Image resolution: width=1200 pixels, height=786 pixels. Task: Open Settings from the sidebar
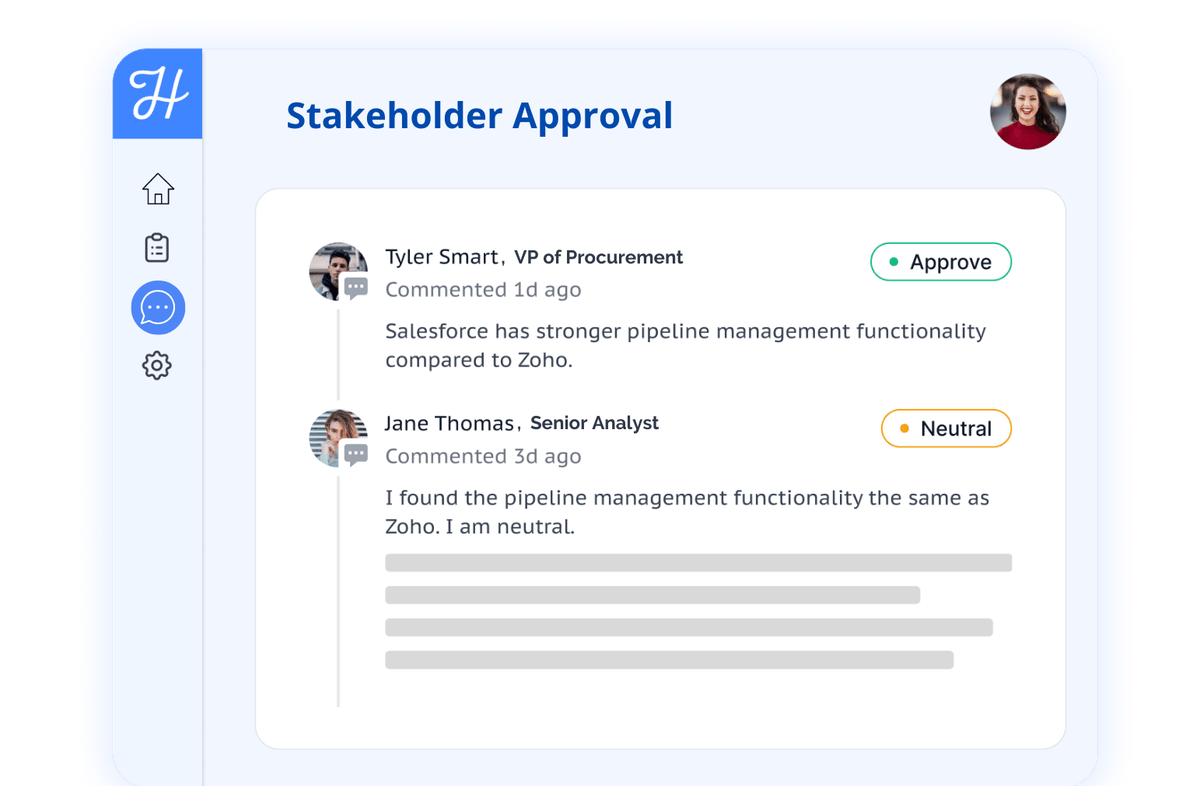157,365
